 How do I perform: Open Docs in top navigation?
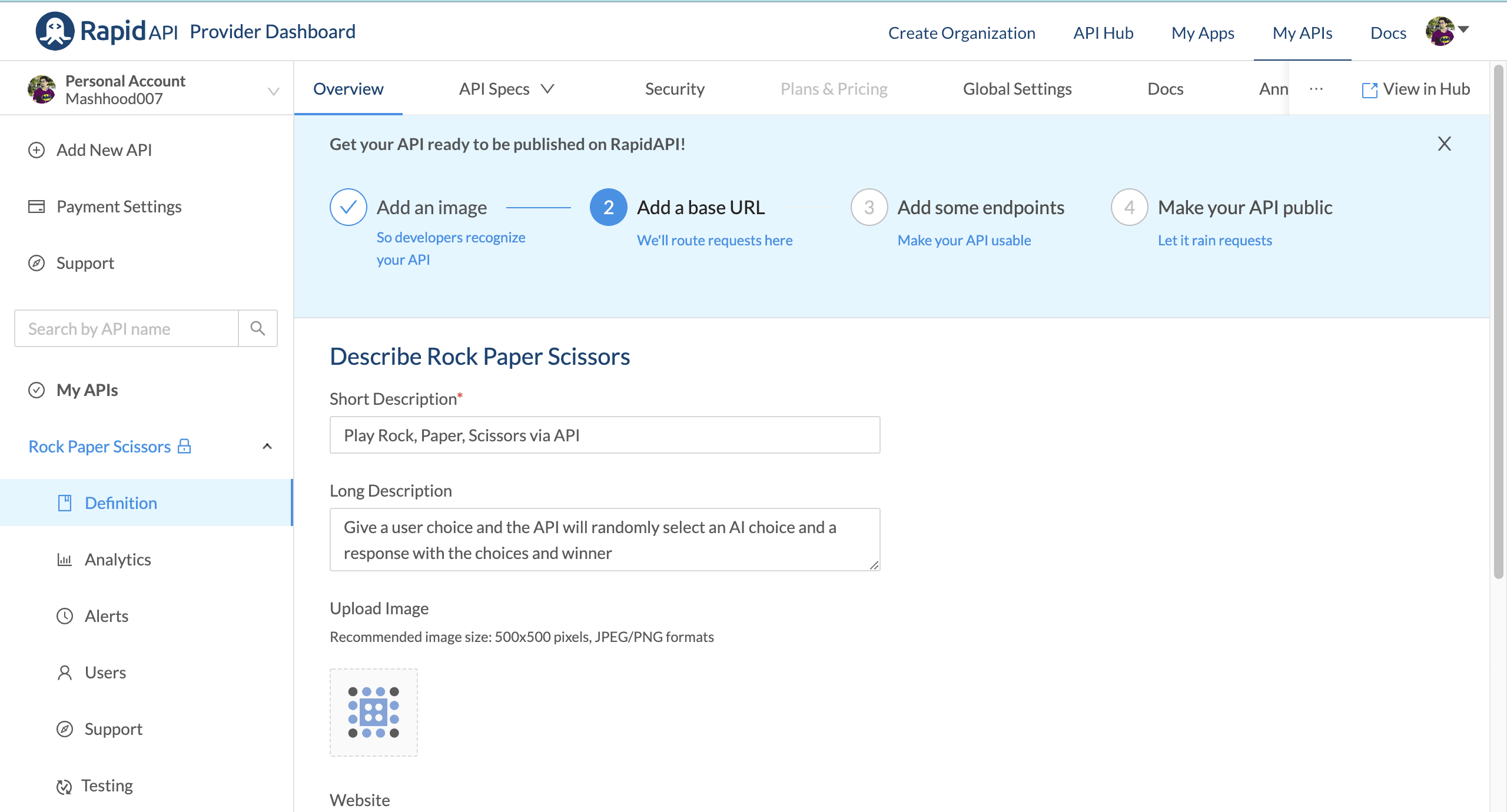1388,33
